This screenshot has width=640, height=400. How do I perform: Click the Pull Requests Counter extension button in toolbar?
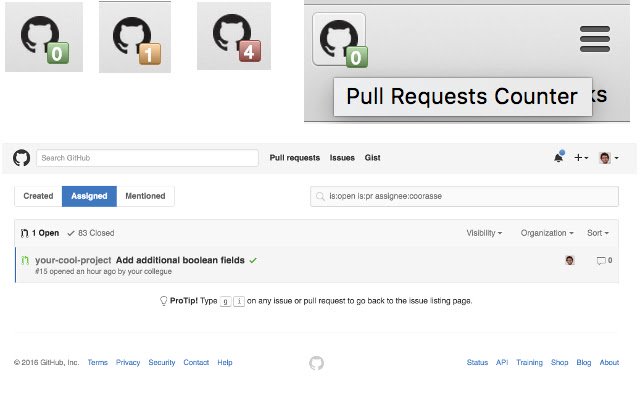[339, 39]
